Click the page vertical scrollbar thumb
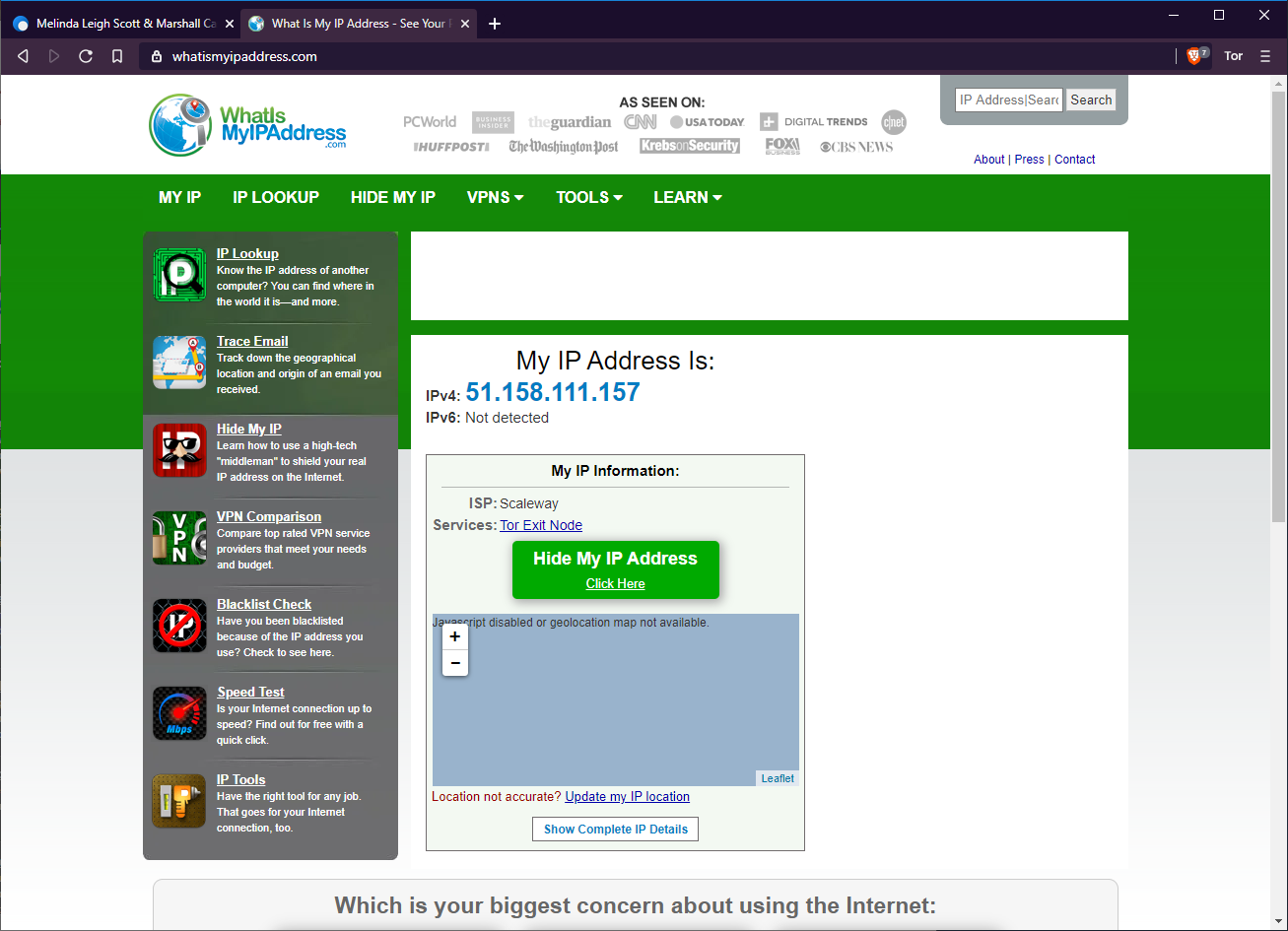The image size is (1288, 931). point(1278,305)
